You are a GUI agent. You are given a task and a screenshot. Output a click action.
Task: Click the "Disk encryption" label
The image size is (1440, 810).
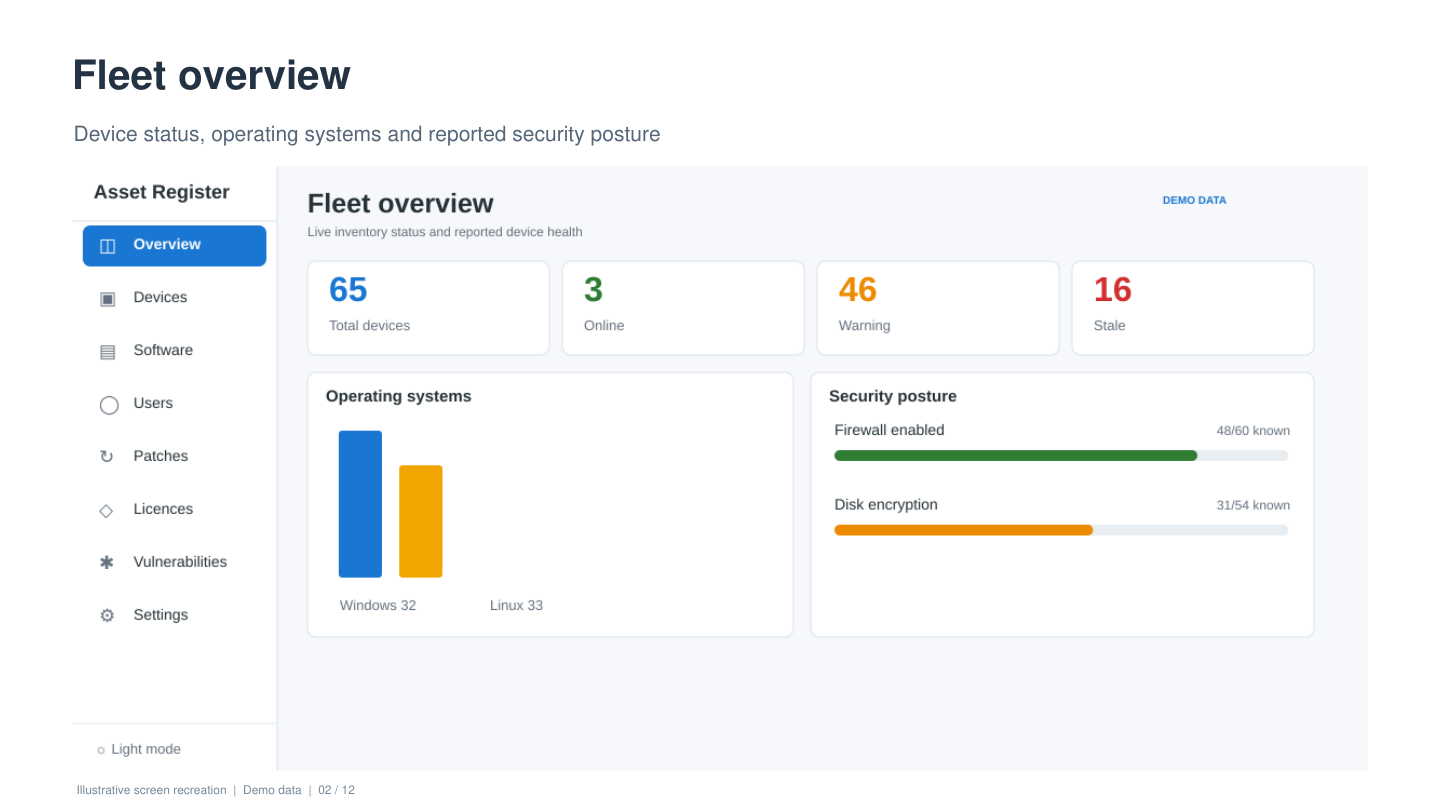pos(886,505)
